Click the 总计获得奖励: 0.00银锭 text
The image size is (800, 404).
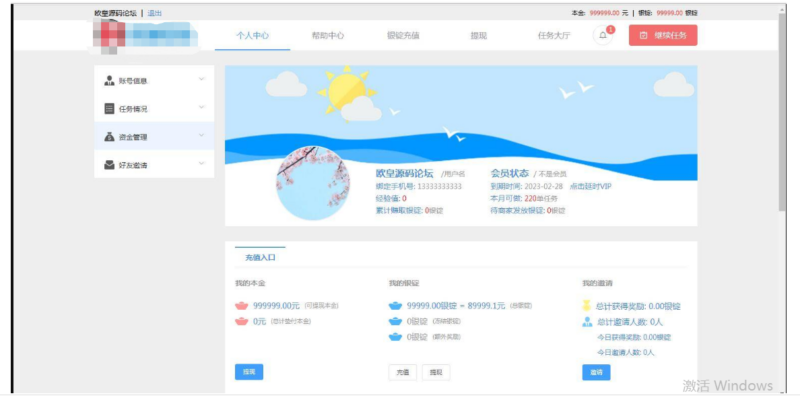[x=638, y=306]
